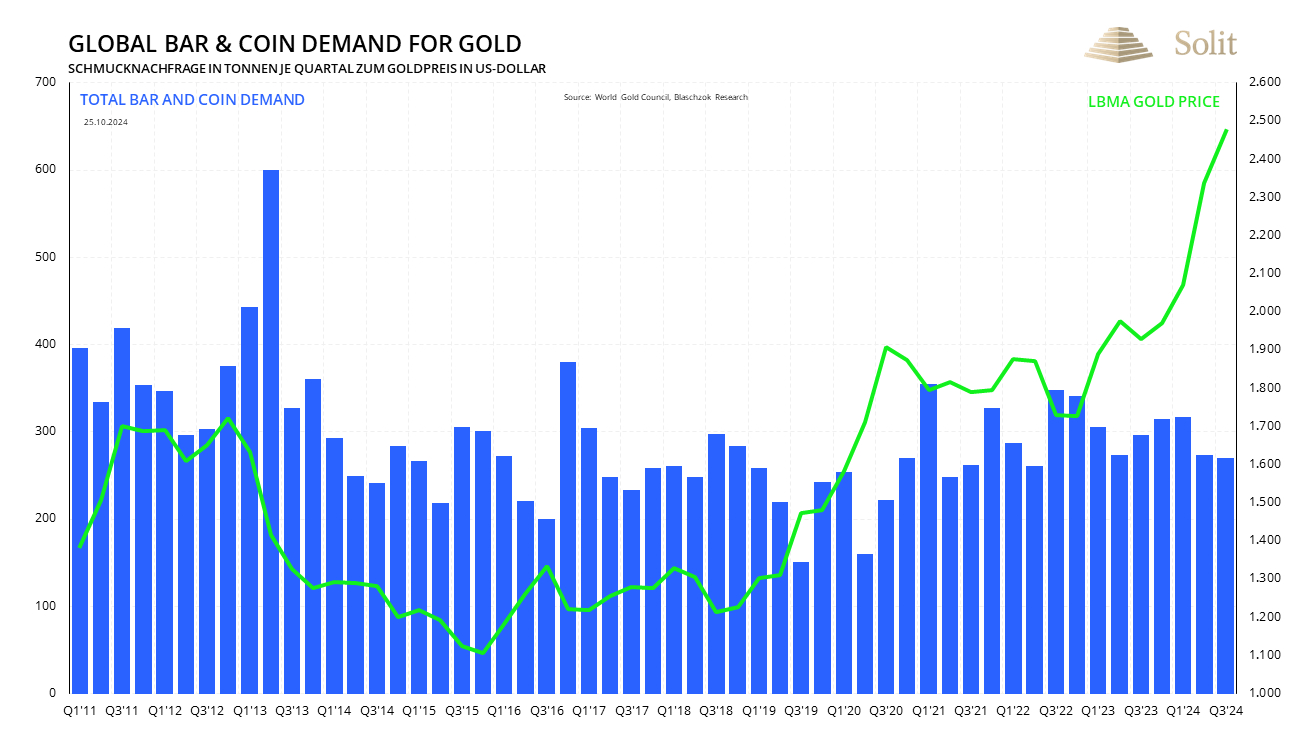Click the 25.10.2024 date label

tap(106, 122)
